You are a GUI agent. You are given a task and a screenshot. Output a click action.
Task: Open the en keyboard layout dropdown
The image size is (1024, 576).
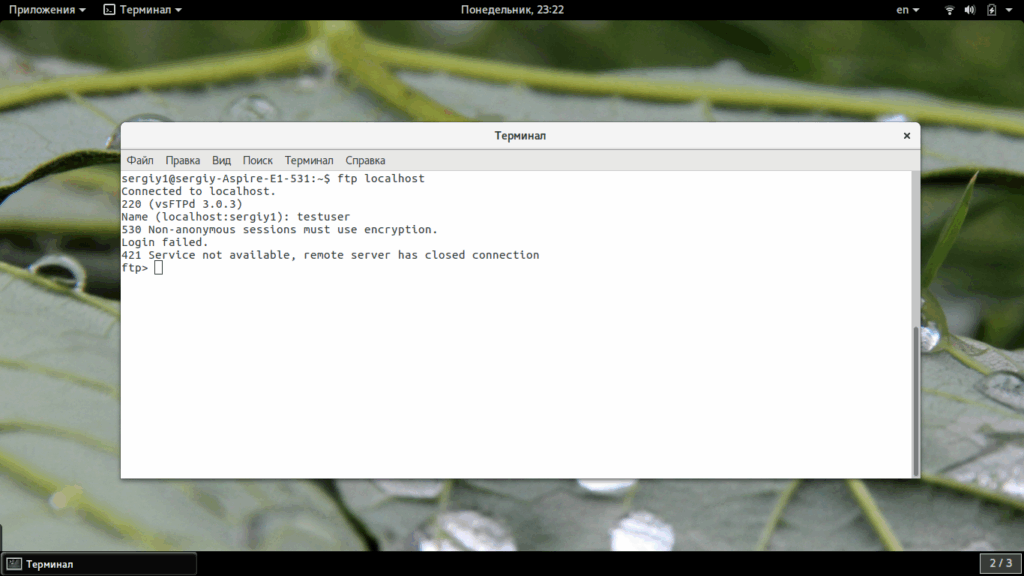coord(908,10)
